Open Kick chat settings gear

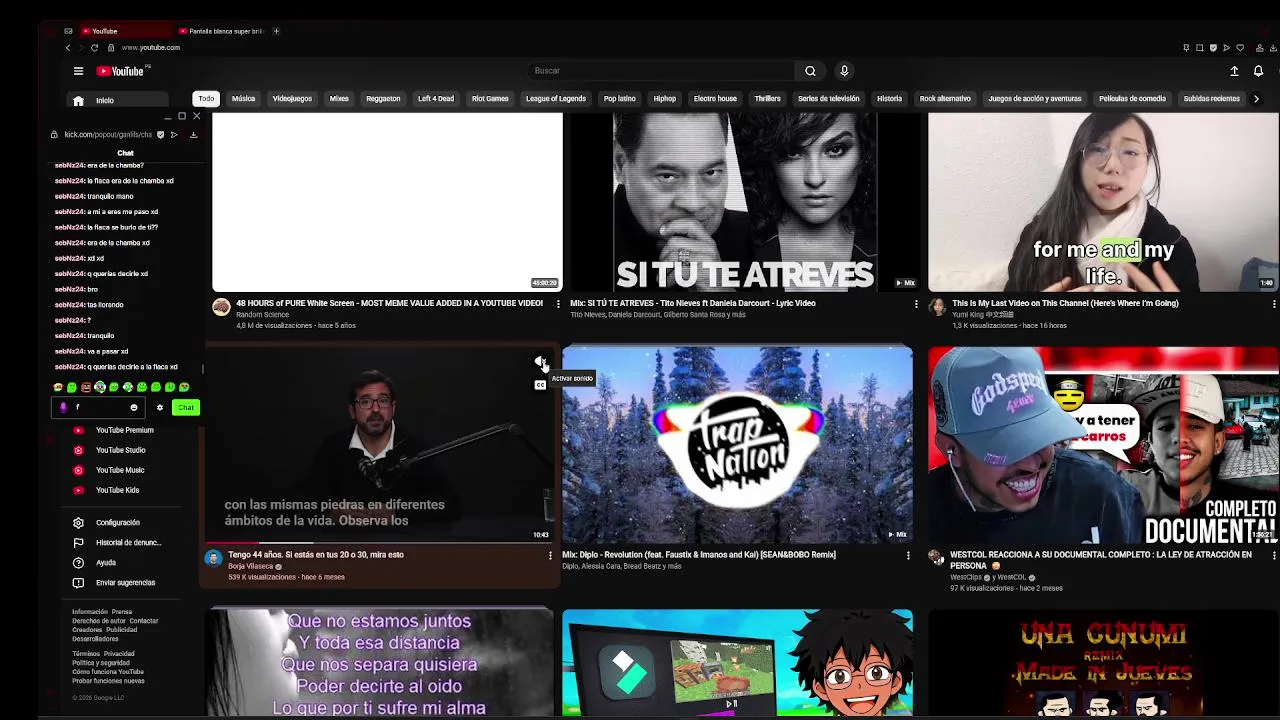[159, 408]
